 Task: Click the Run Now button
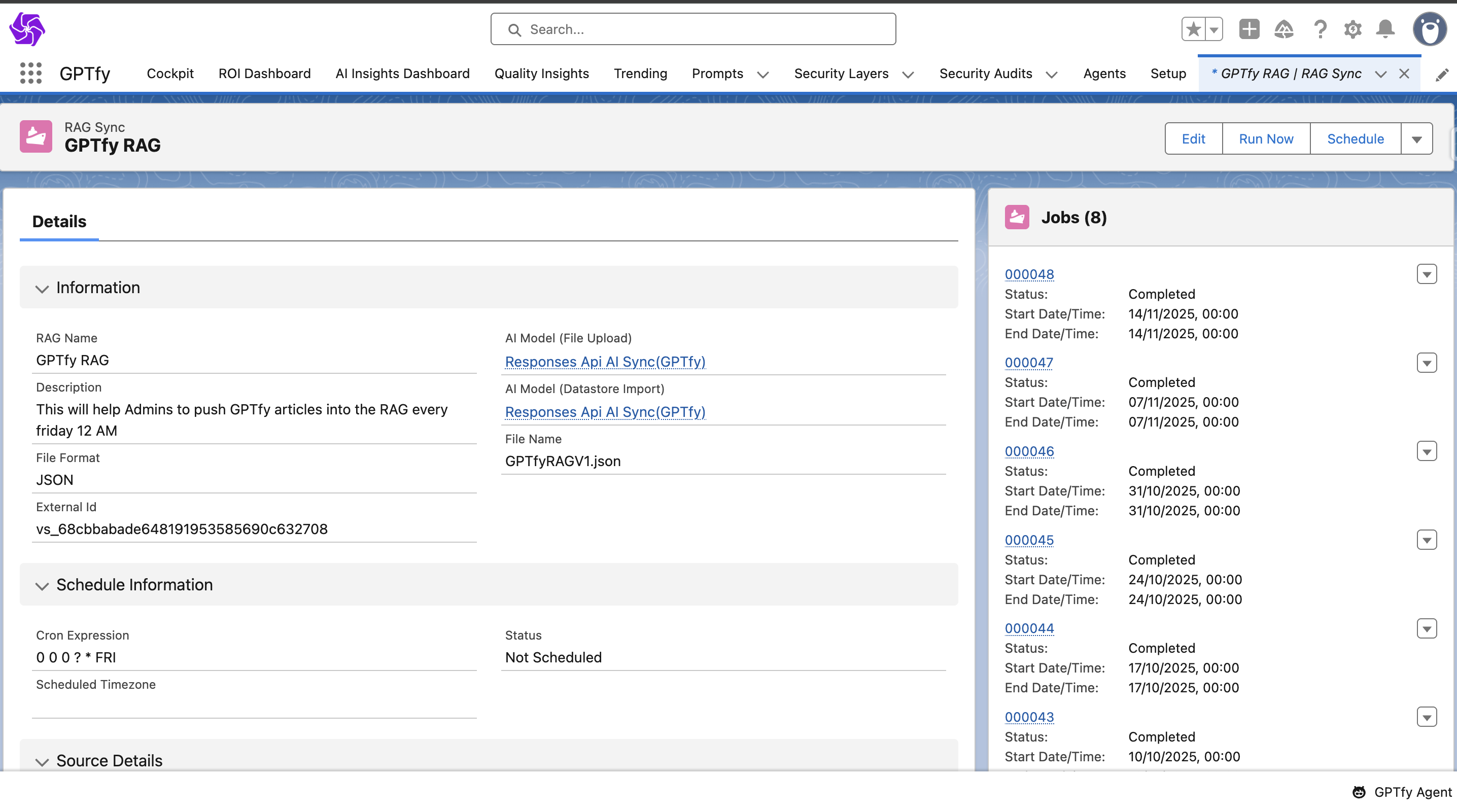[1265, 139]
